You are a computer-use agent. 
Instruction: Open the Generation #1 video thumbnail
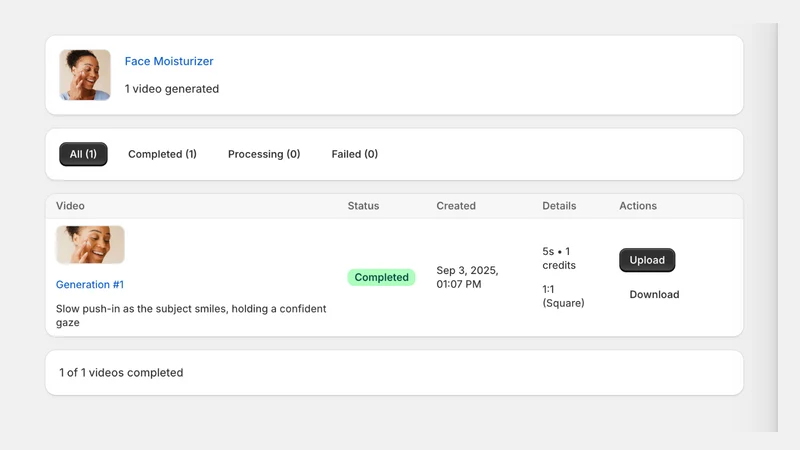[90, 245]
